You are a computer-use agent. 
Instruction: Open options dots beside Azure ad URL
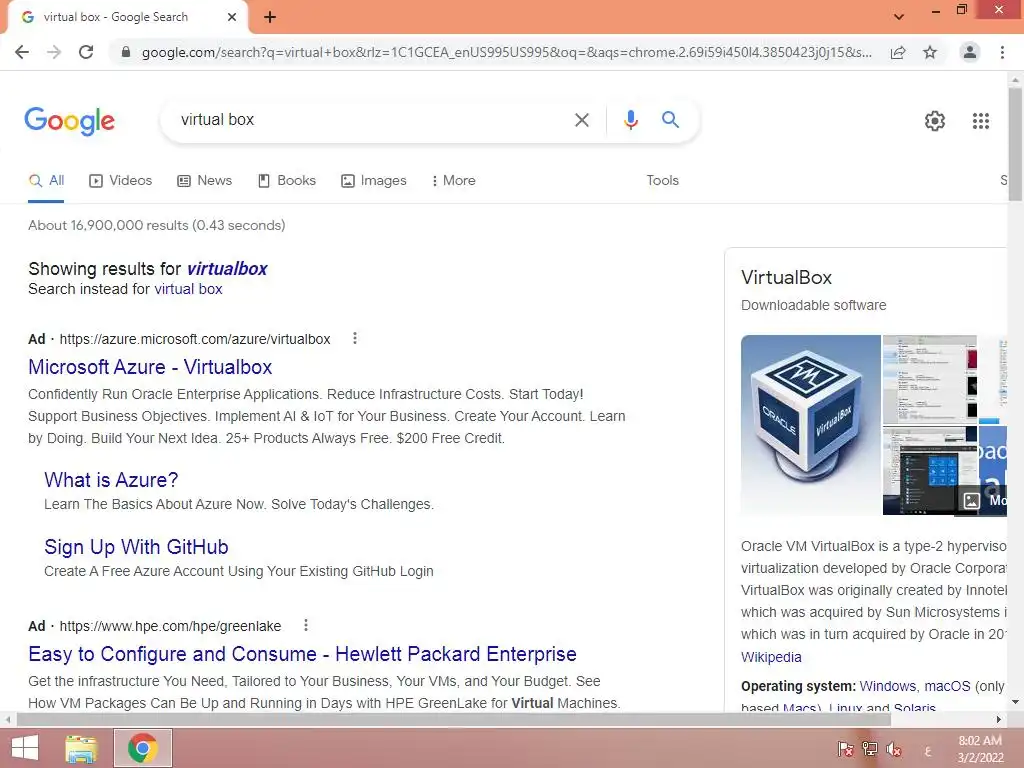pos(355,338)
